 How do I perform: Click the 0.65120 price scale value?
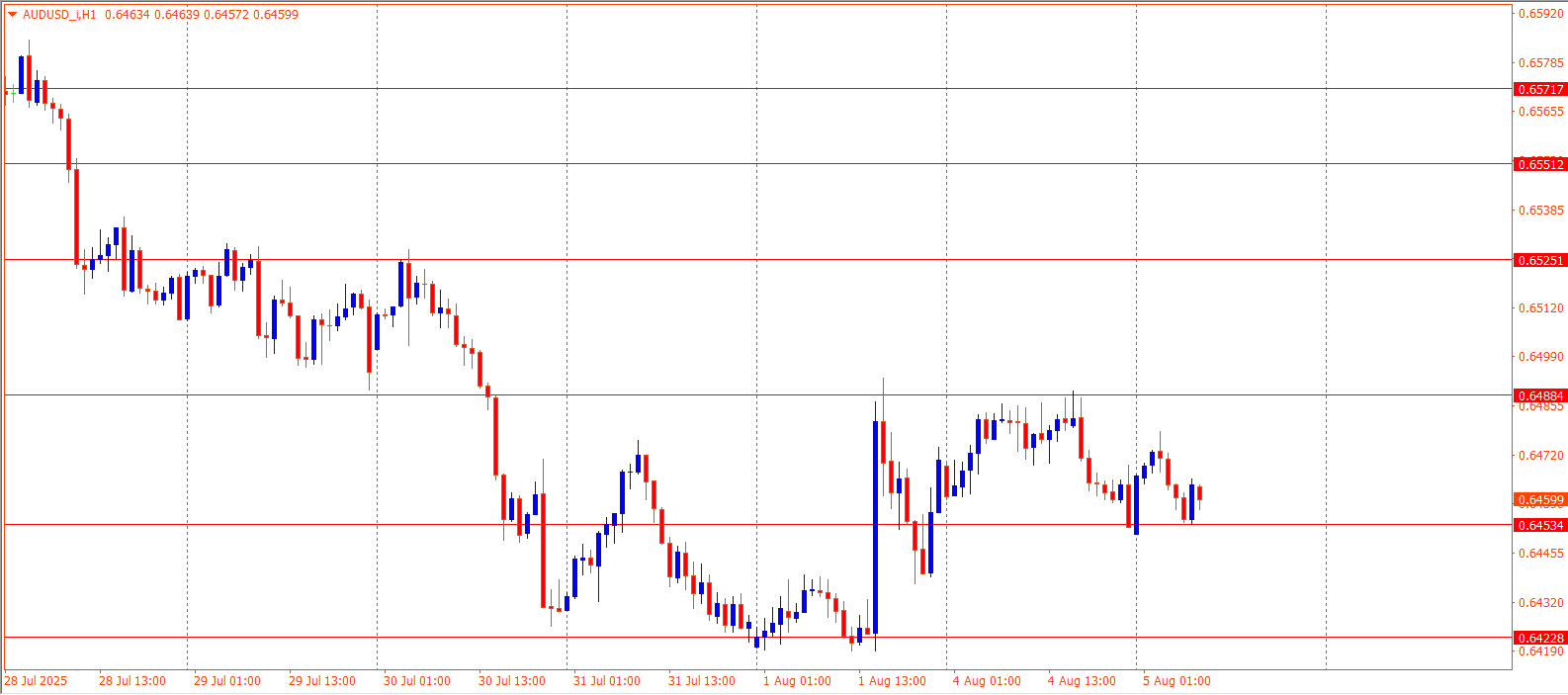(x=1541, y=308)
